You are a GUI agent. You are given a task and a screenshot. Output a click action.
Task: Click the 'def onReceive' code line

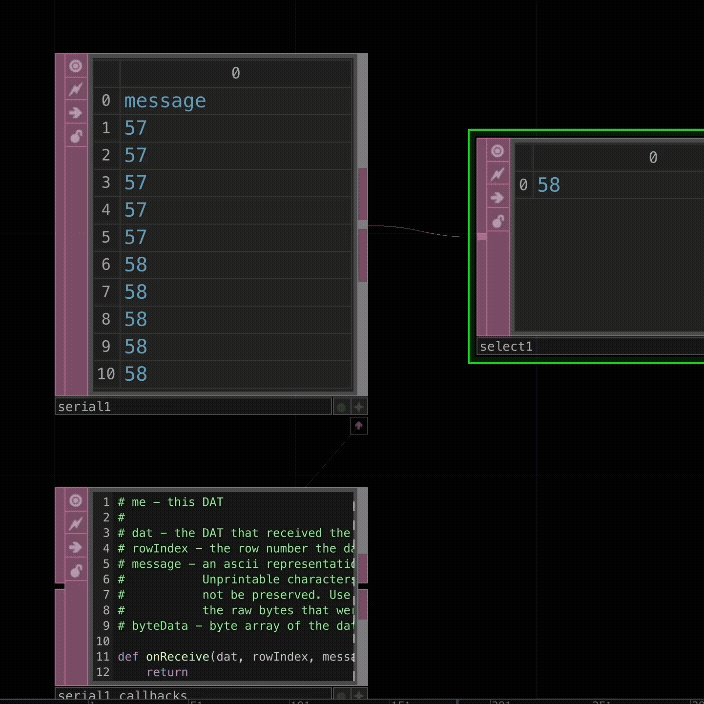coord(236,657)
